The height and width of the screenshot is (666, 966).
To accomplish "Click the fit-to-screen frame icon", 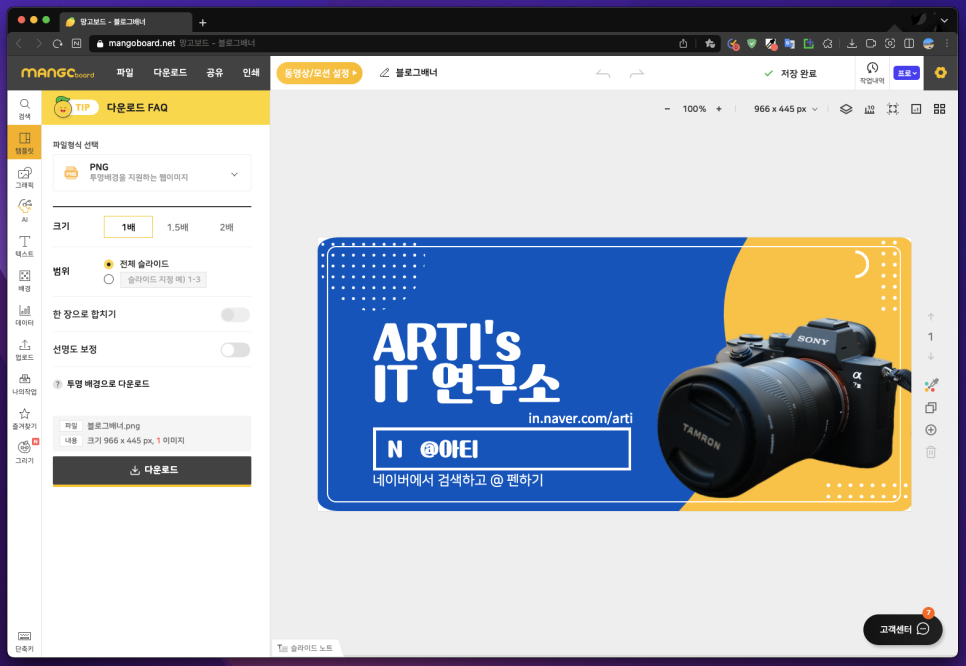I will click(x=893, y=109).
